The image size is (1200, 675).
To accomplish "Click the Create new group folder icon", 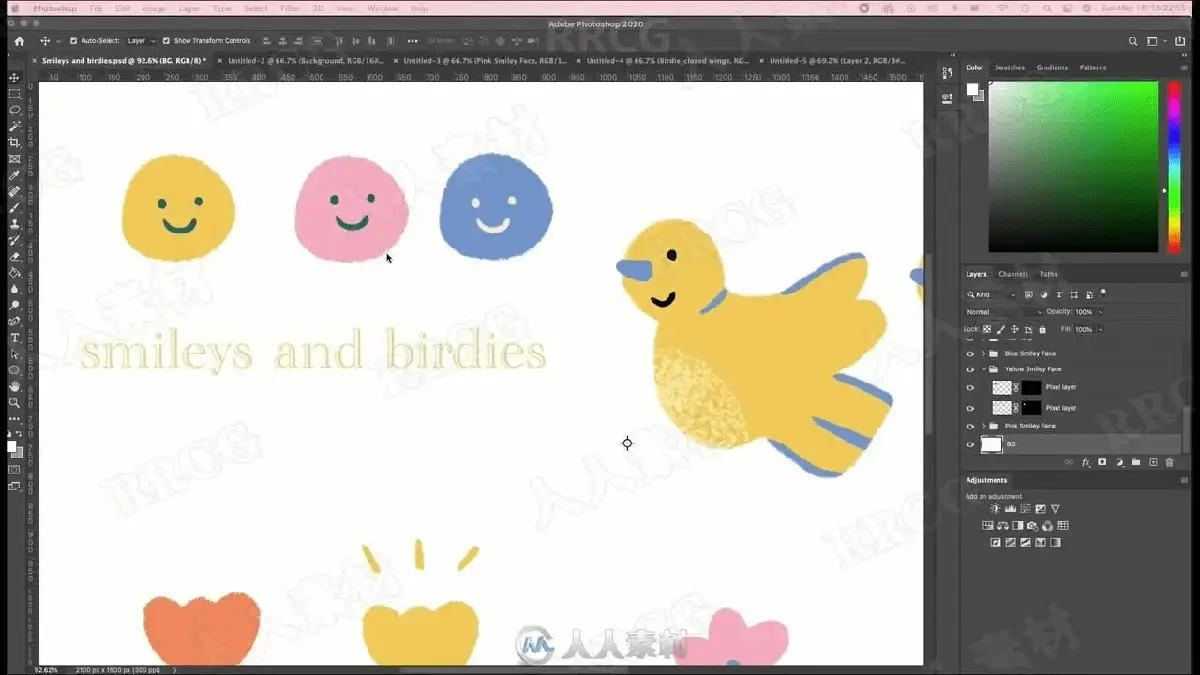I will 1136,462.
